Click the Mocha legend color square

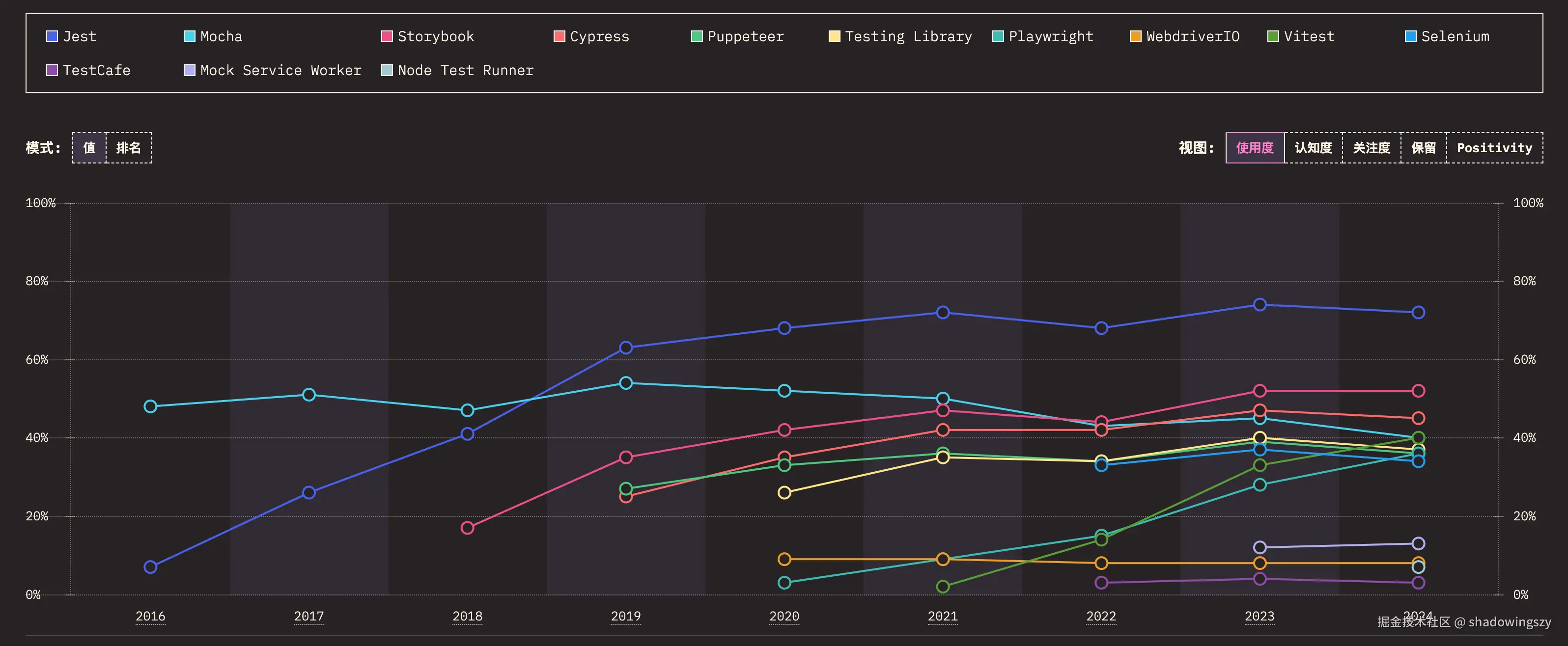(189, 36)
